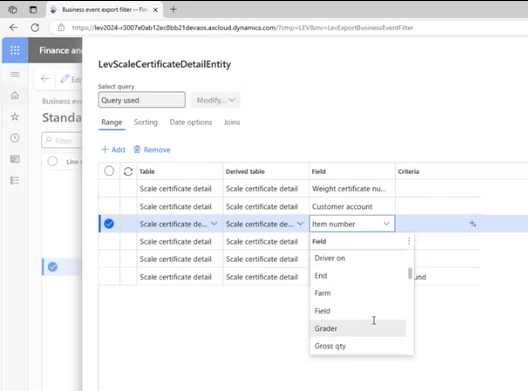Image resolution: width=528 pixels, height=391 pixels.
Task: Click the Remove button above the grid
Action: tap(152, 150)
